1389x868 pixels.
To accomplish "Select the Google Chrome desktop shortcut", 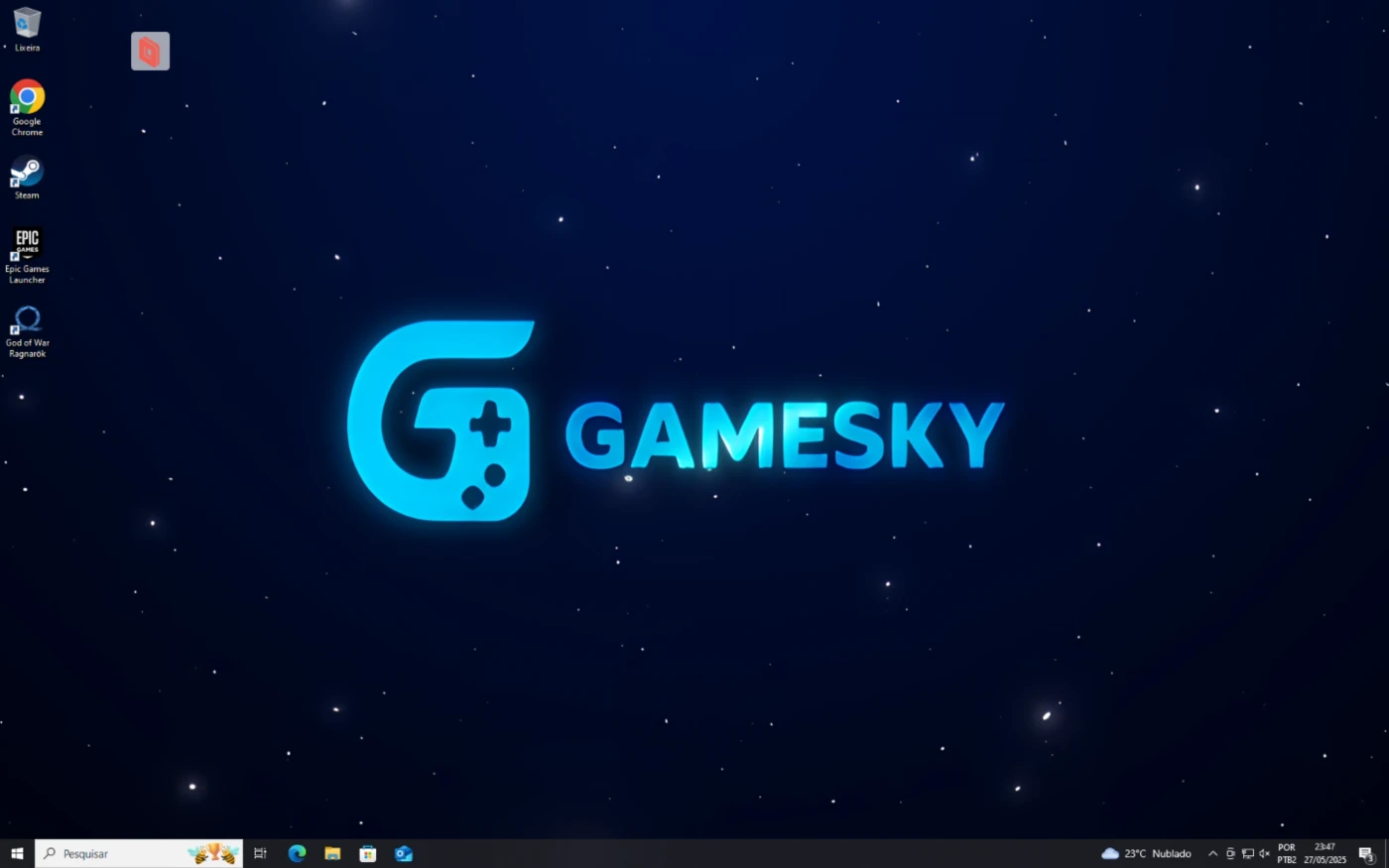I will click(27, 107).
